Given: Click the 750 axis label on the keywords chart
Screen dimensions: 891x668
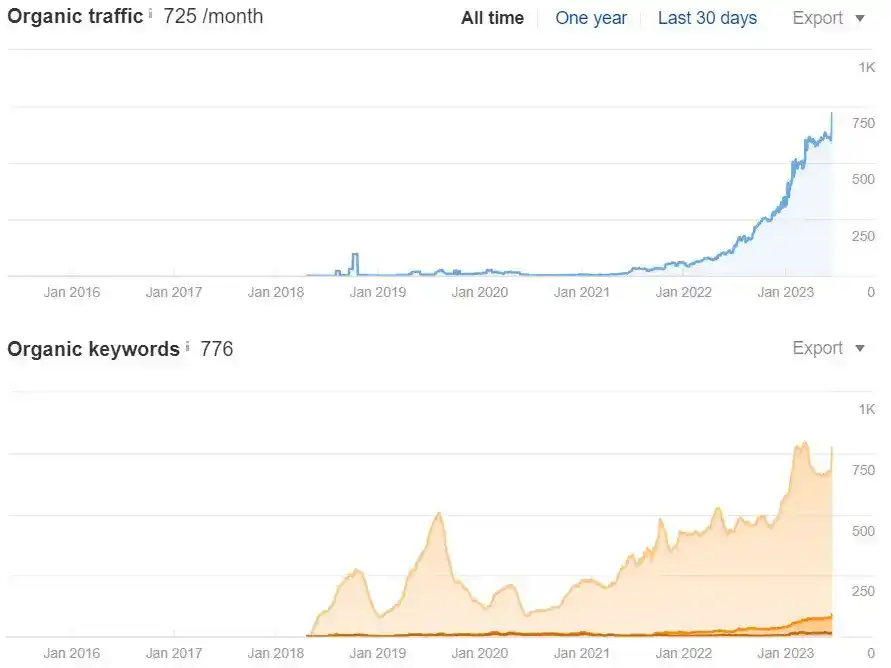Looking at the screenshot, I should [863, 470].
